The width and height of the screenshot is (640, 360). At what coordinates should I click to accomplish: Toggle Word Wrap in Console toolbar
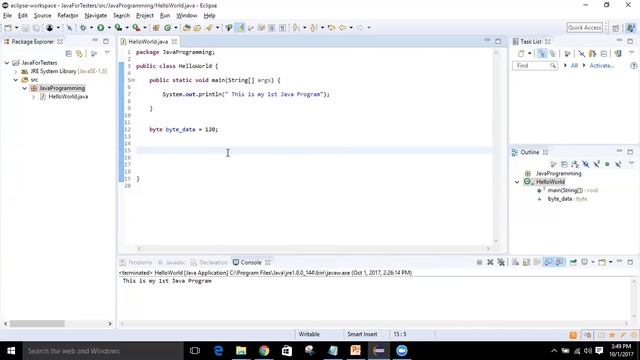pos(537,262)
